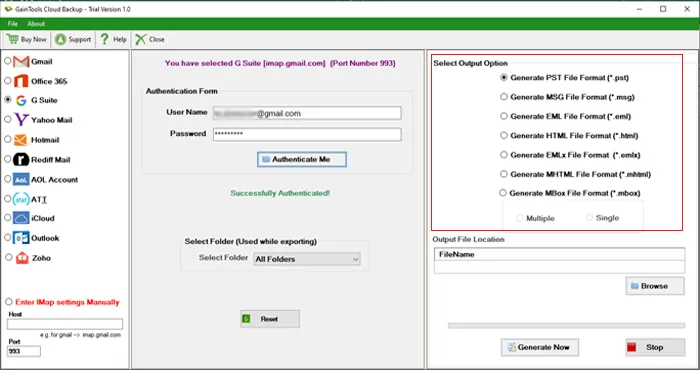The width and height of the screenshot is (700, 370).
Task: Choose the Hotmail account radio option
Action: (8, 139)
